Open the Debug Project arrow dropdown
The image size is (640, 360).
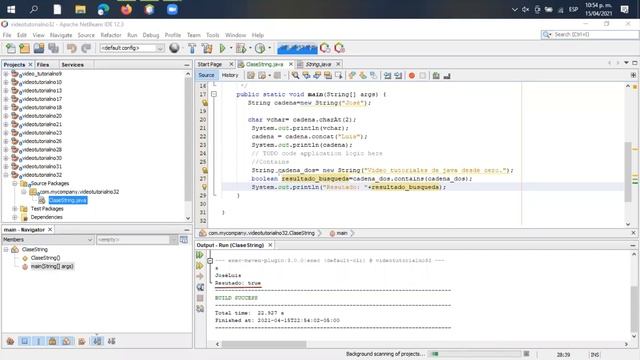250,48
